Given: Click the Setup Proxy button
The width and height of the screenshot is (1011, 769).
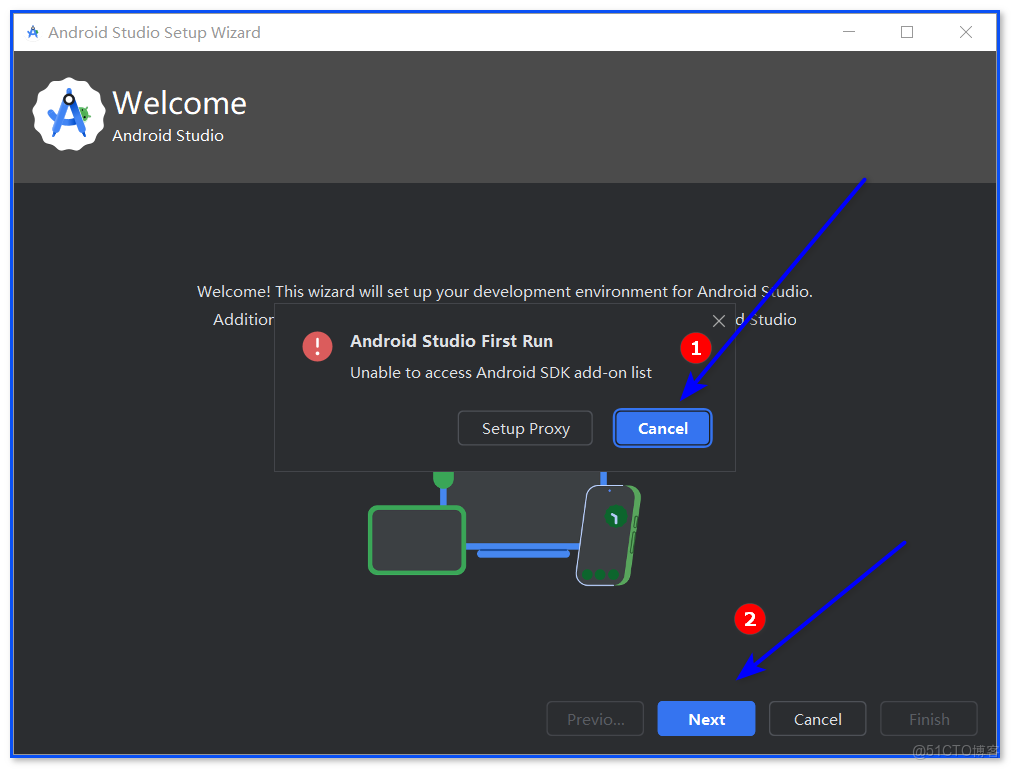Looking at the screenshot, I should click(524, 428).
